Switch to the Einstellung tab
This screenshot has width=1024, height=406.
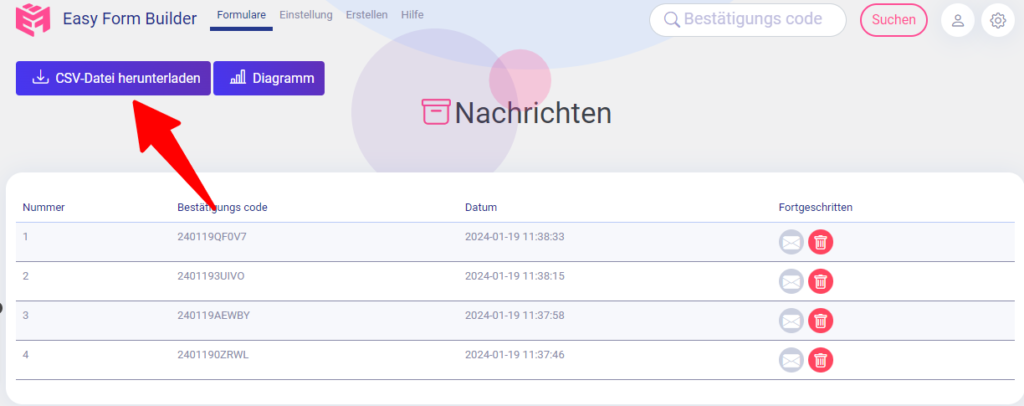[x=306, y=14]
